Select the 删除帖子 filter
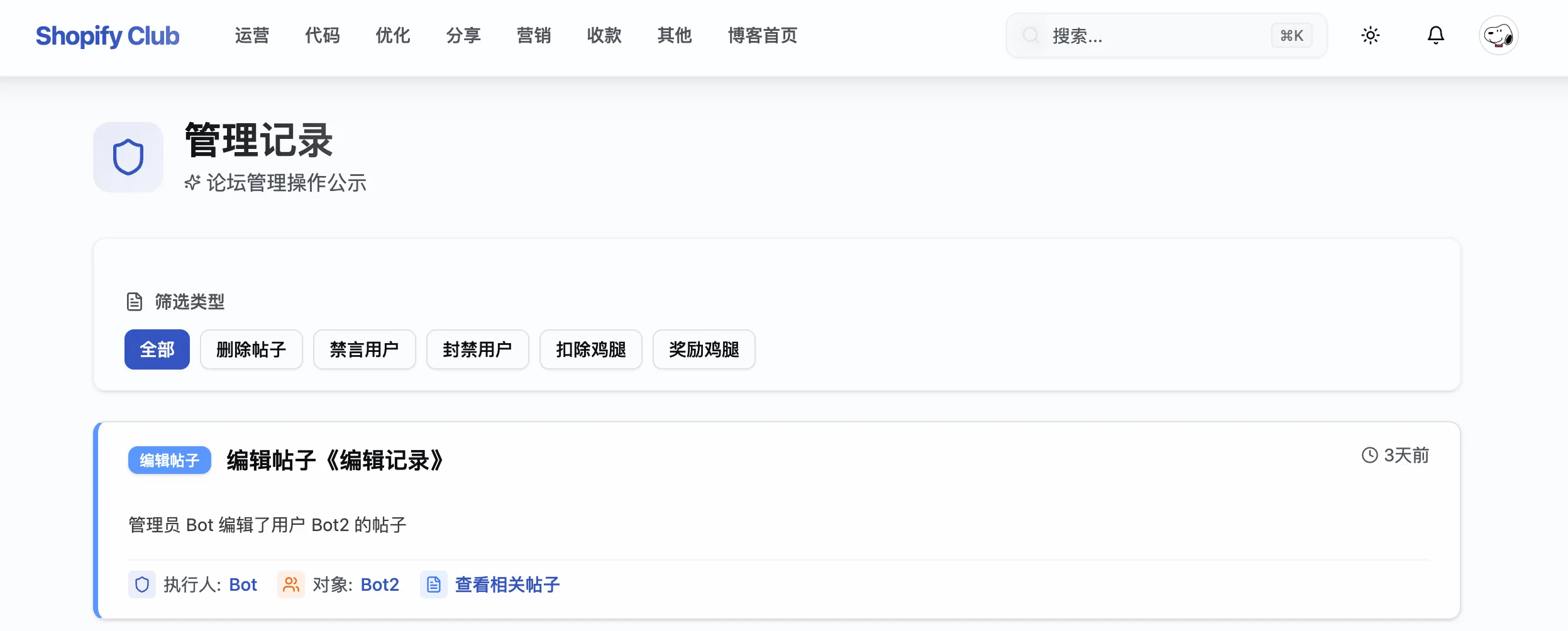This screenshot has height=631, width=1568. 251,349
